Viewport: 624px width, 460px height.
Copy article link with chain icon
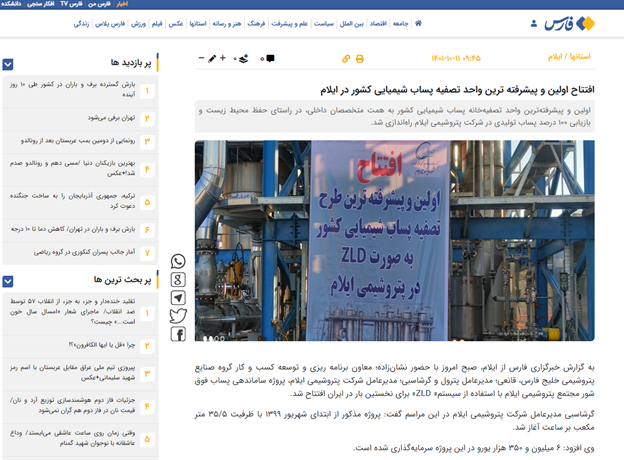tap(346, 59)
